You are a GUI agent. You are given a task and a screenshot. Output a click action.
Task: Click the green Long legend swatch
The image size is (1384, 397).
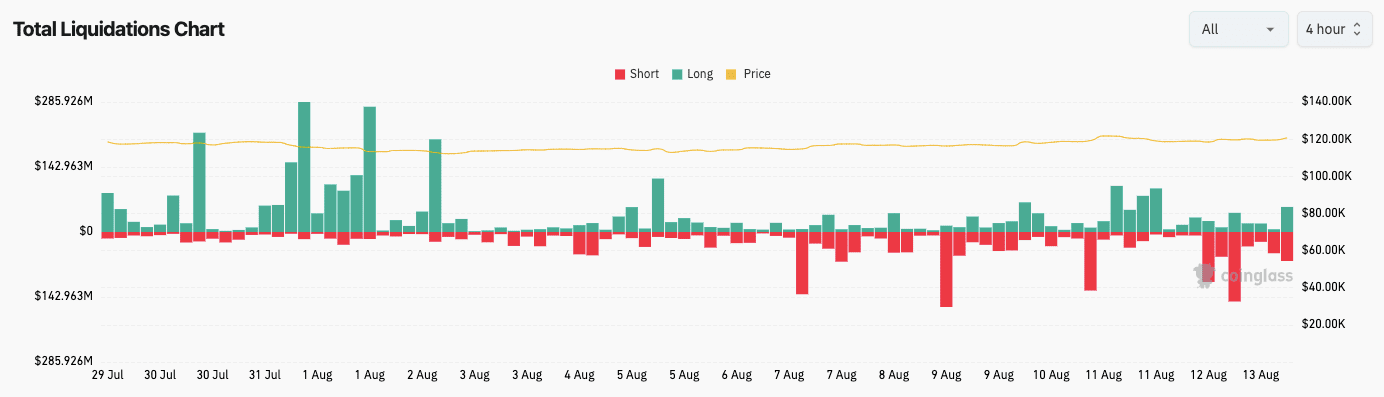677,74
